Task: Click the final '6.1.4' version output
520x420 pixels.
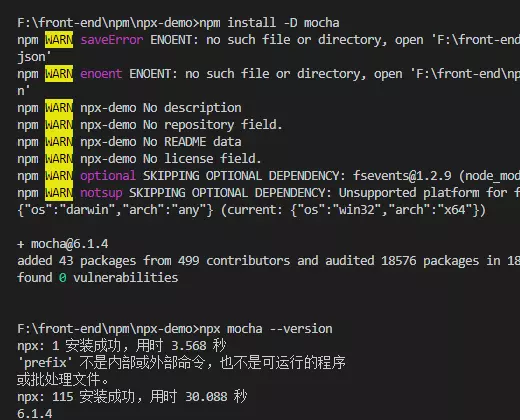Action: click(x=35, y=414)
